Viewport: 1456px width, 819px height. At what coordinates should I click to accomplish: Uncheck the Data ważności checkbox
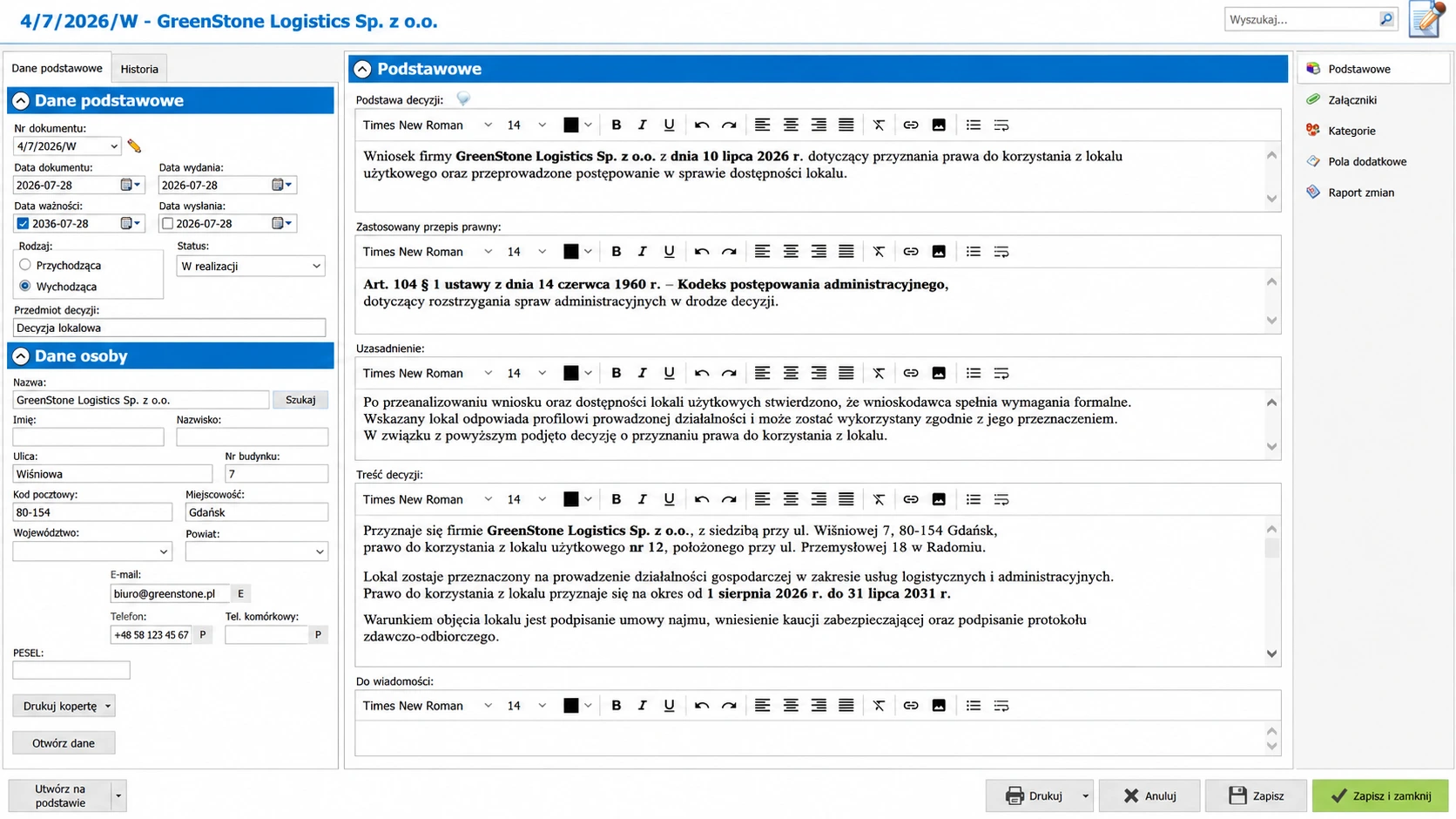(x=23, y=224)
